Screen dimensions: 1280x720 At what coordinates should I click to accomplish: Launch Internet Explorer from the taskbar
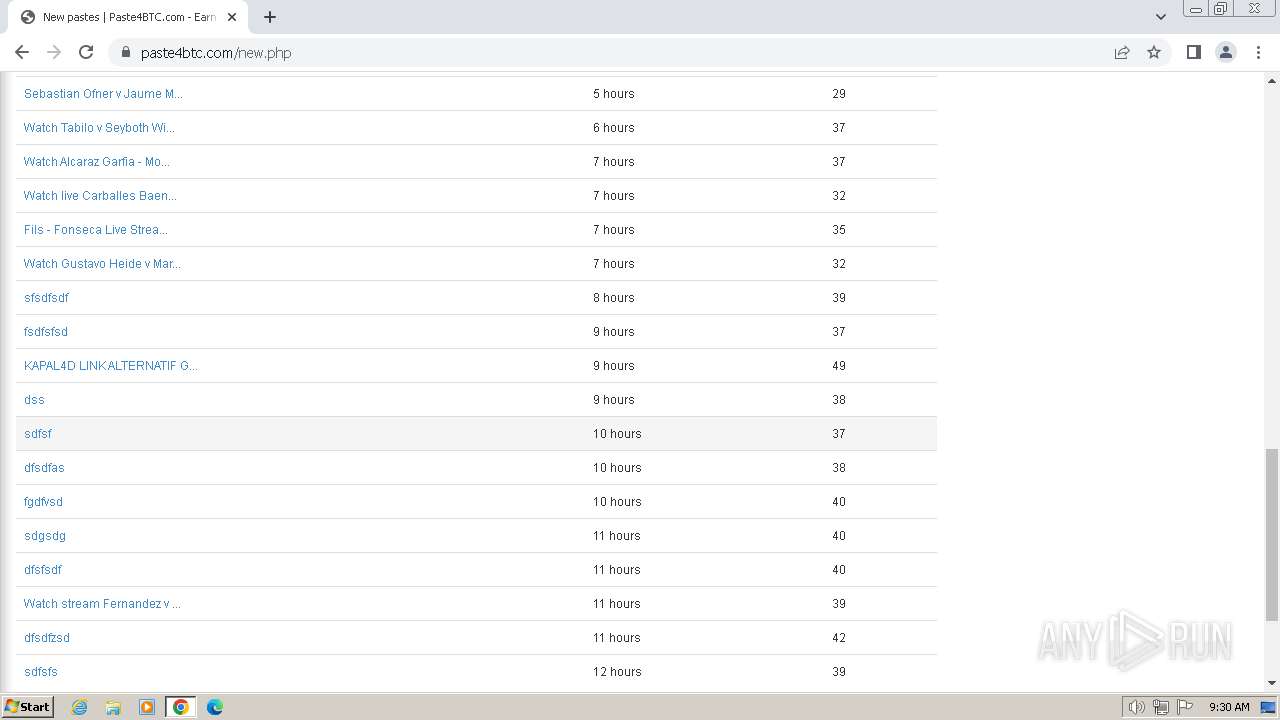pos(80,707)
